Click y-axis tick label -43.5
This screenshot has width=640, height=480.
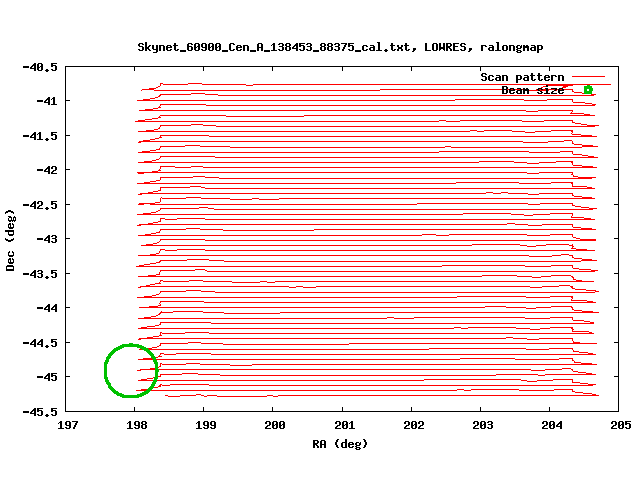point(40,274)
